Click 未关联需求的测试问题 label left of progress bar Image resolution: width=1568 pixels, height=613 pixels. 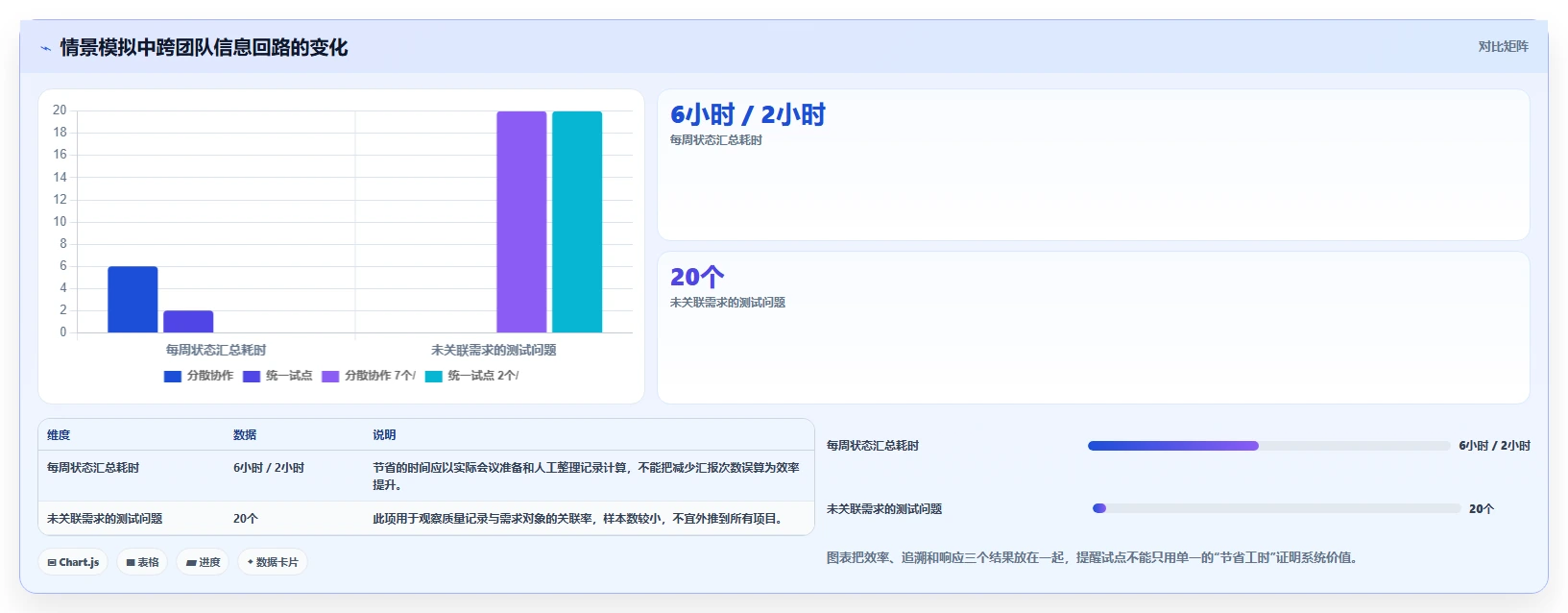click(x=884, y=509)
